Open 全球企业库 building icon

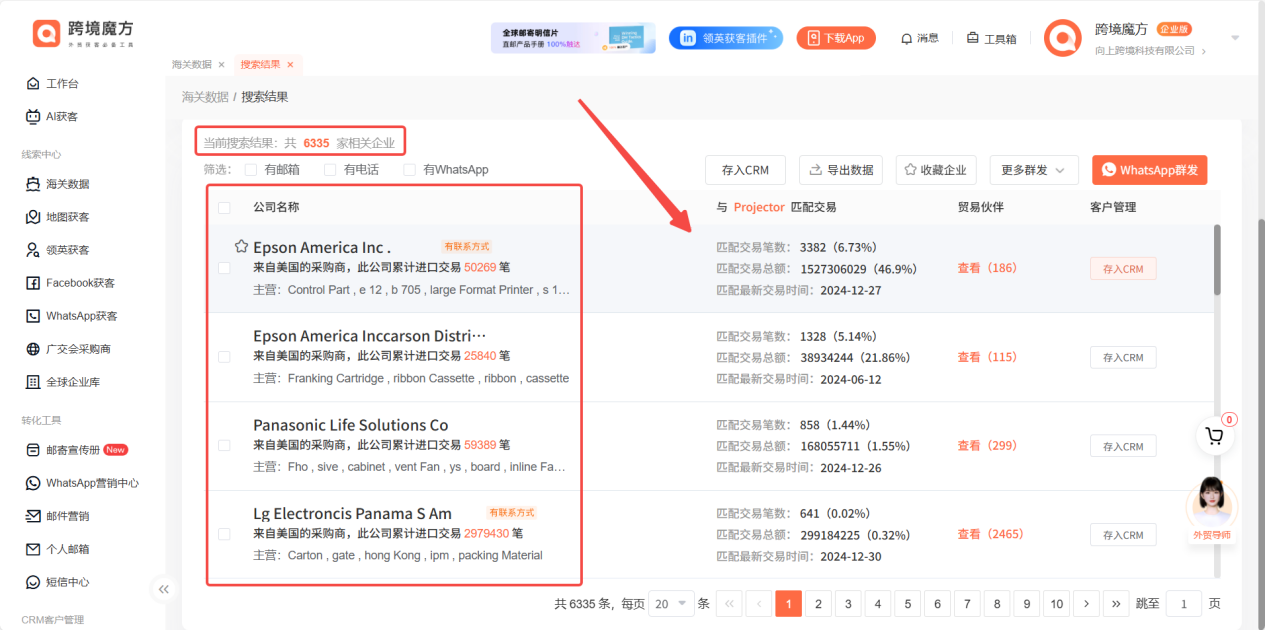[33, 382]
